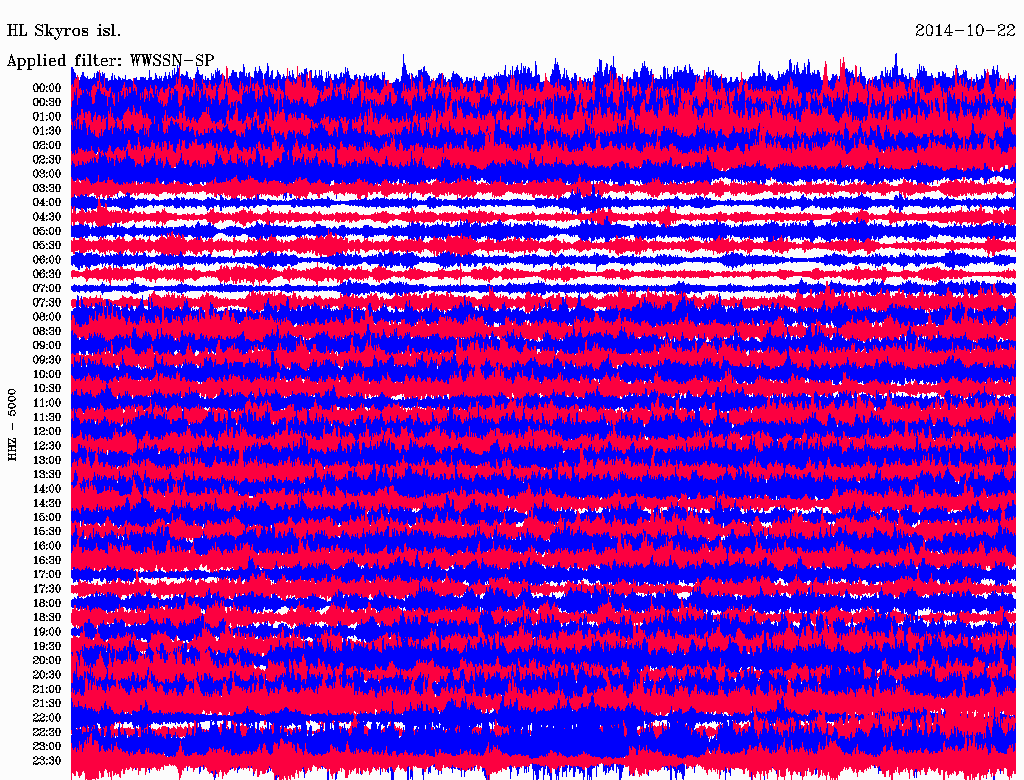The image size is (1024, 780).
Task: Select the 07:00 time label
Action: pos(46,288)
